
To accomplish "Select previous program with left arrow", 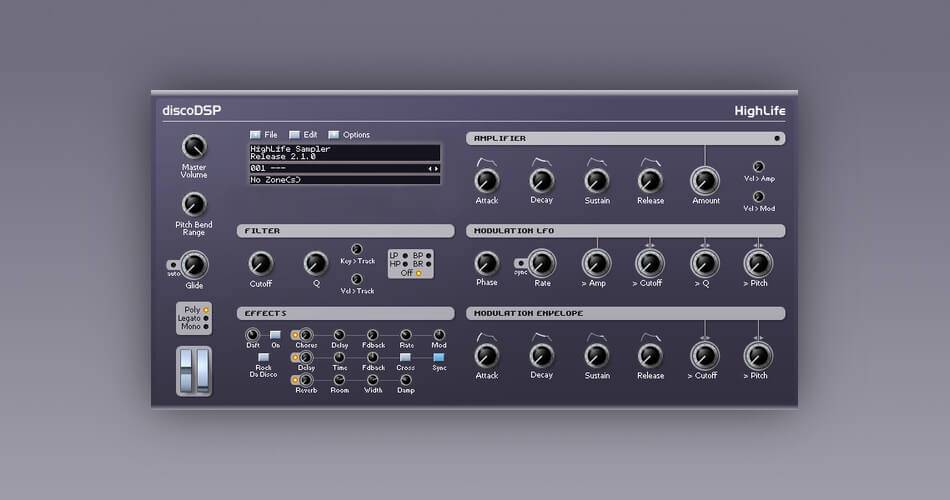I will (430, 168).
